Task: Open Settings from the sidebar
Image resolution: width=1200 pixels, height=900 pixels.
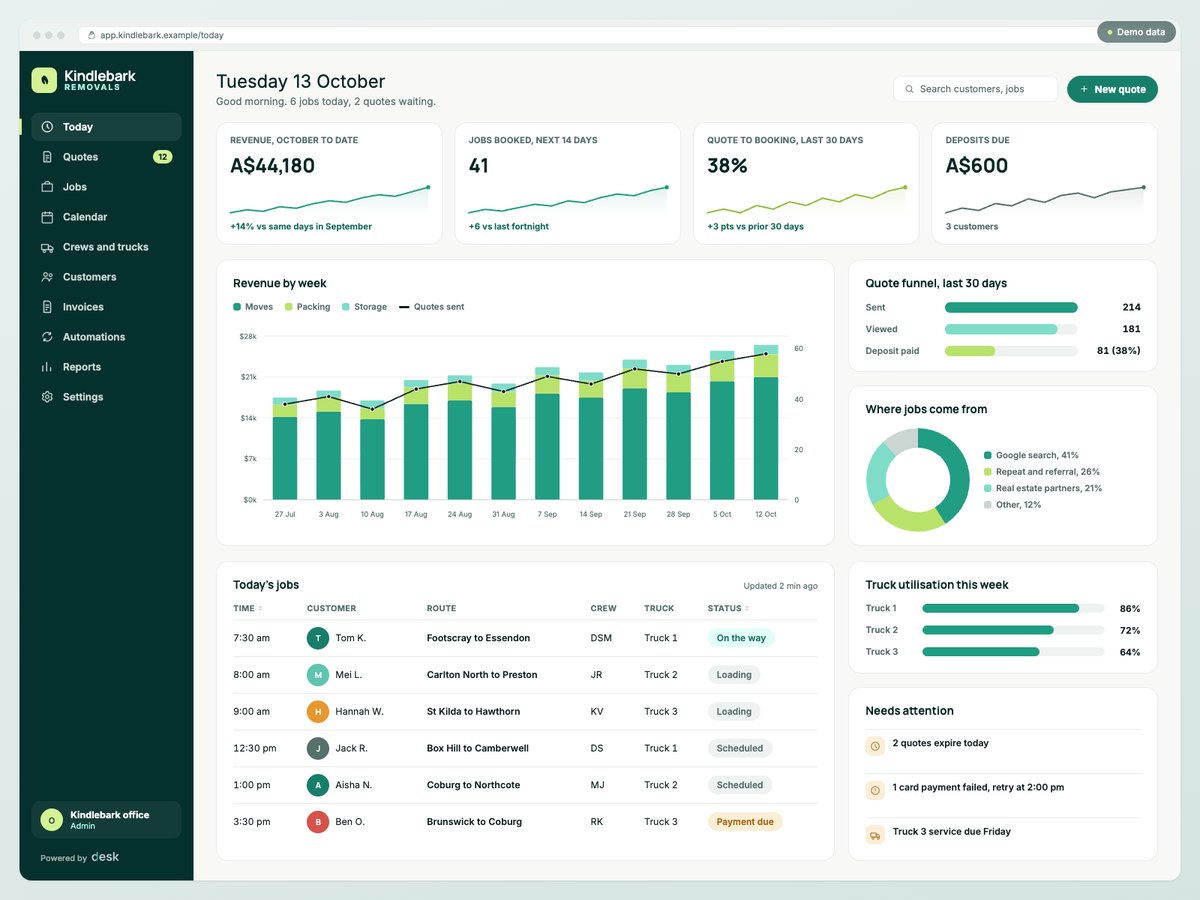Action: 106,397
